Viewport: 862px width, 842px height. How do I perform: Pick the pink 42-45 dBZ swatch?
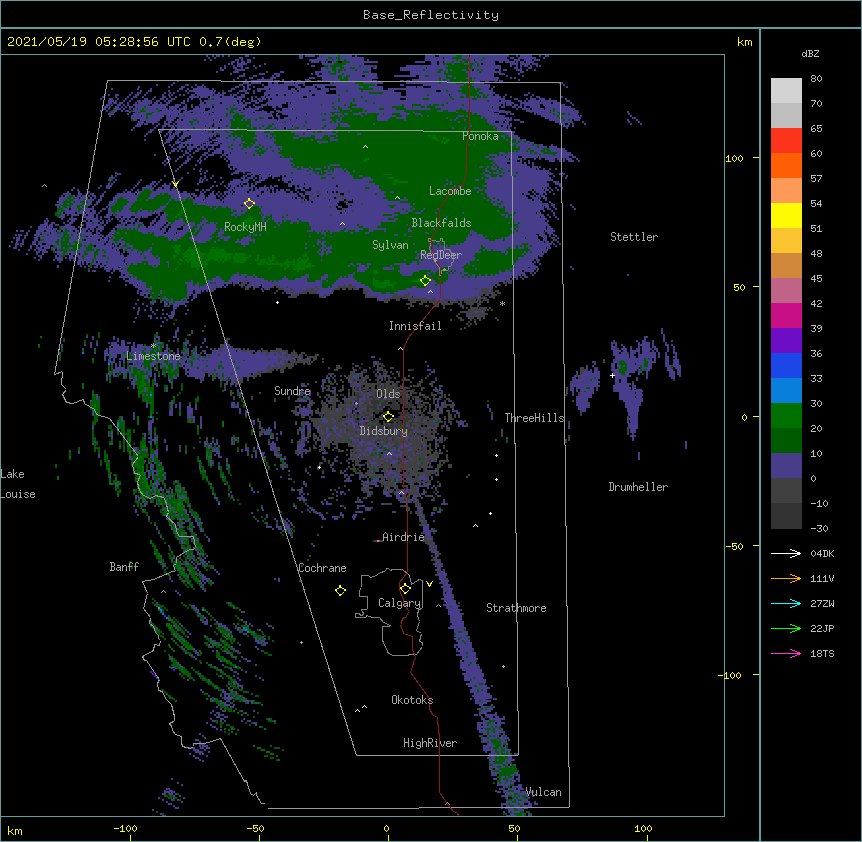[x=786, y=291]
